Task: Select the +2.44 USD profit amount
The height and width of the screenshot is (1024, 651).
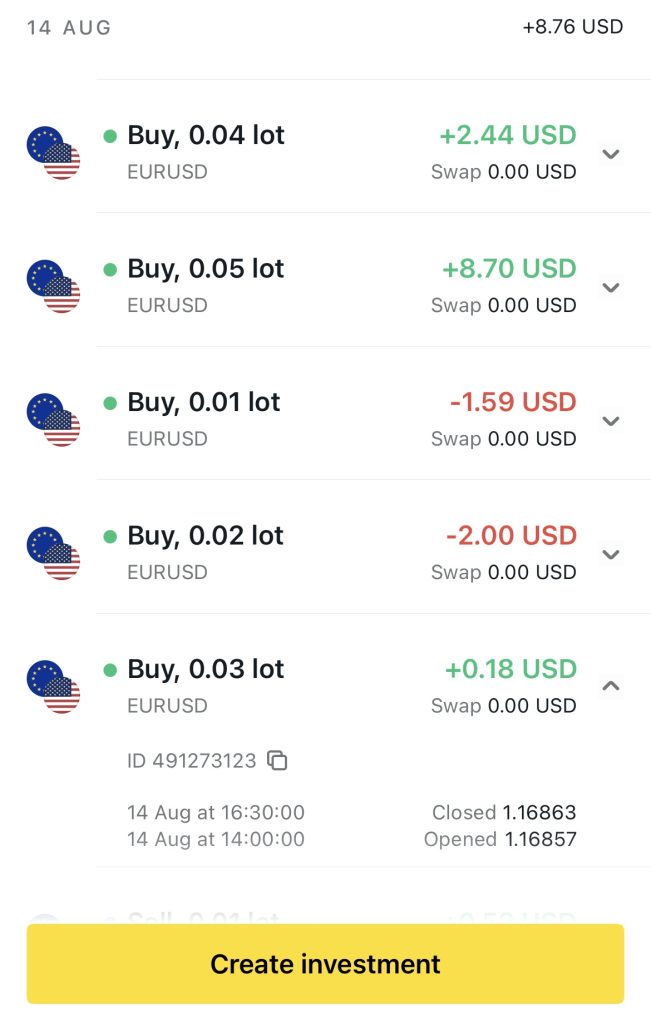Action: (508, 135)
